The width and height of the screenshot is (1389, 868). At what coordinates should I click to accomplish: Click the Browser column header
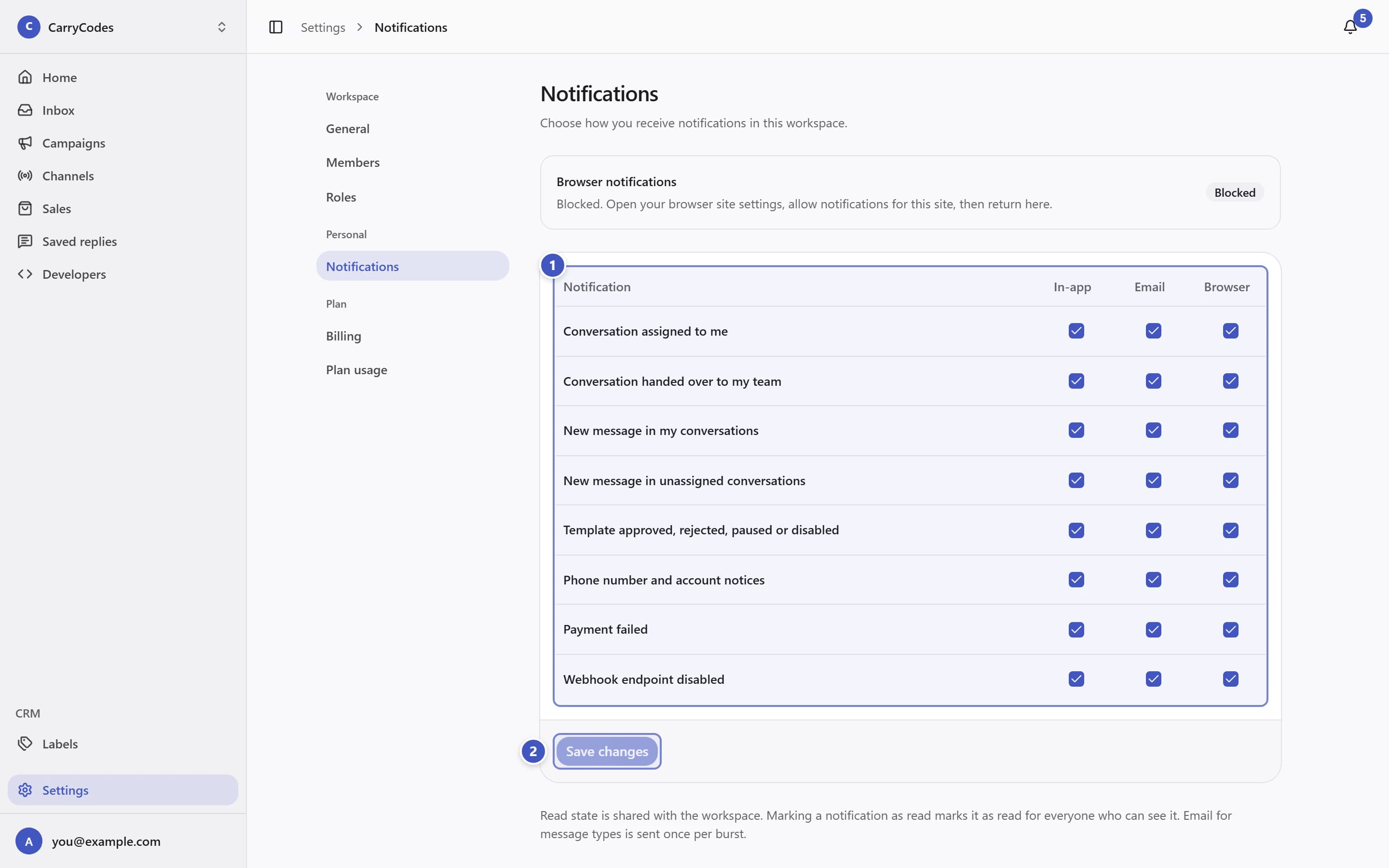click(1226, 286)
